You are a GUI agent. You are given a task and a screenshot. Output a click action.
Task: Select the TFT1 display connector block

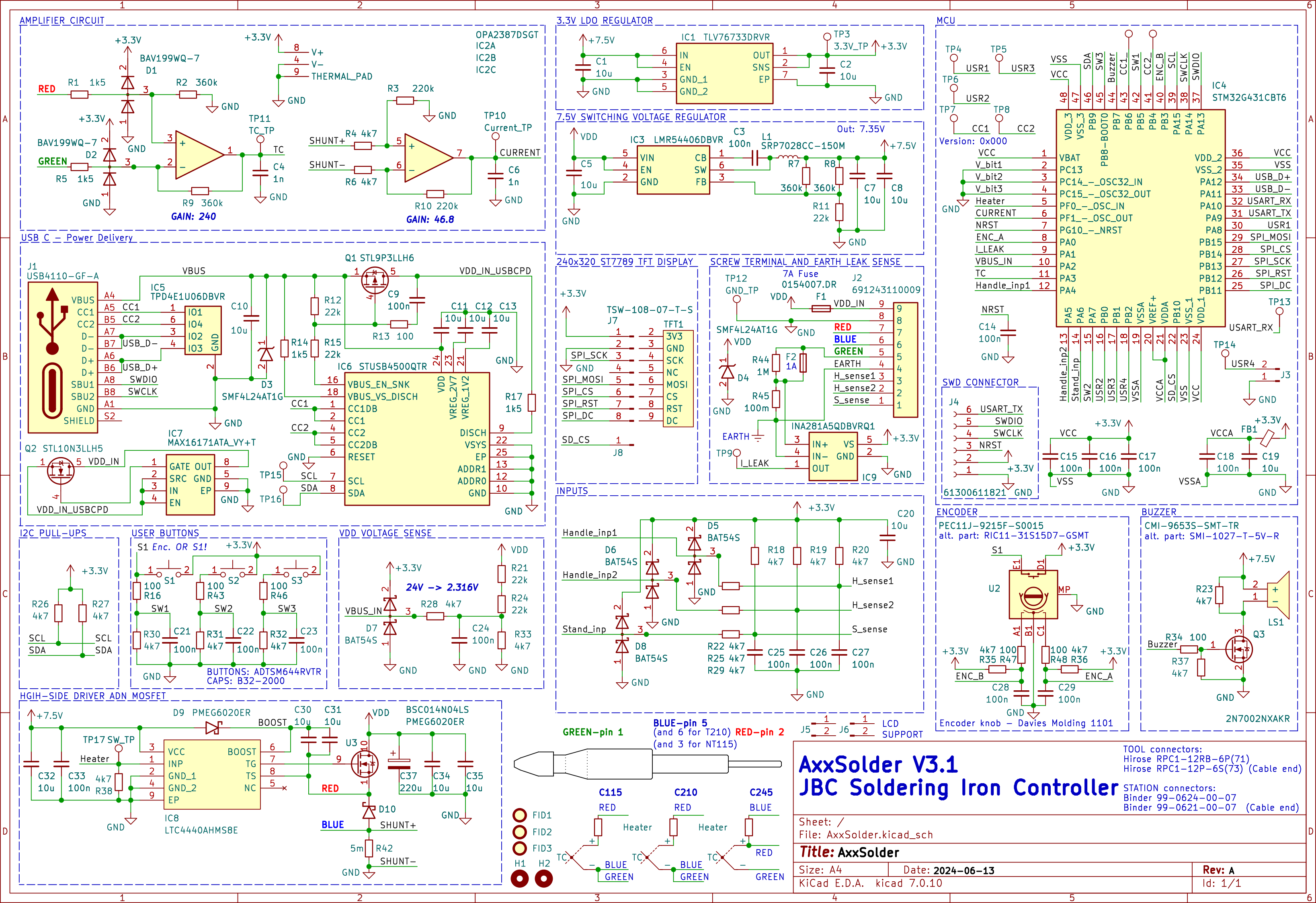click(678, 378)
